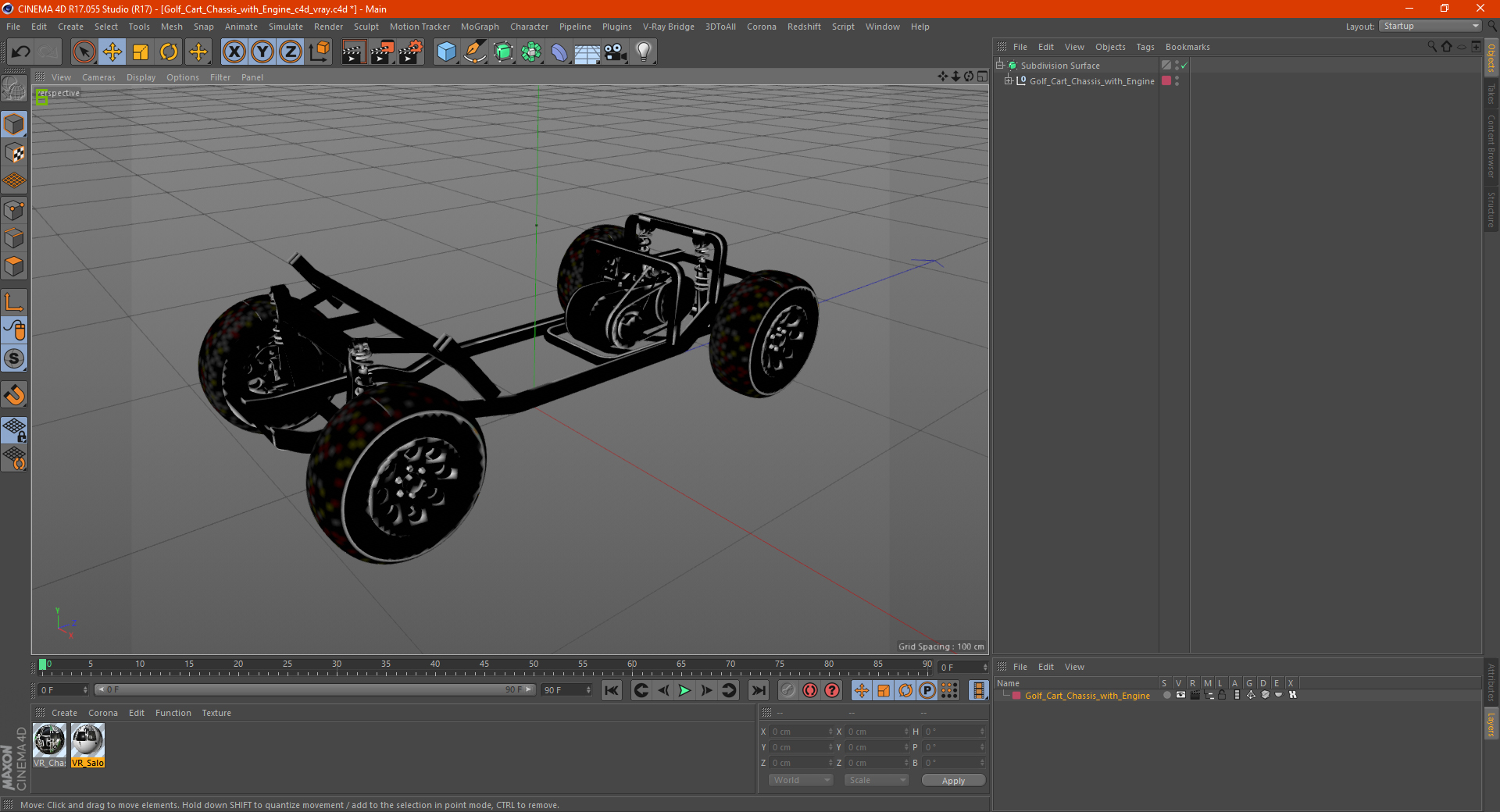Toggle Enable Snap
Screen dimensions: 1500x812
tap(14, 395)
